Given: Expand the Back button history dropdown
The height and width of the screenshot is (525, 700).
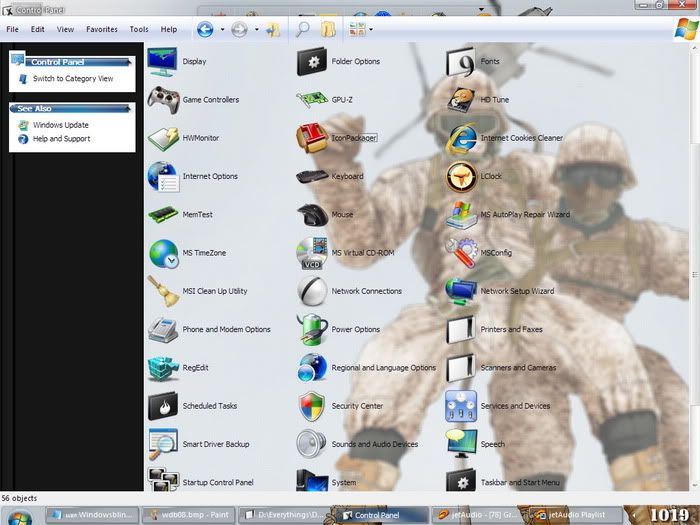Looking at the screenshot, I should coord(222,30).
